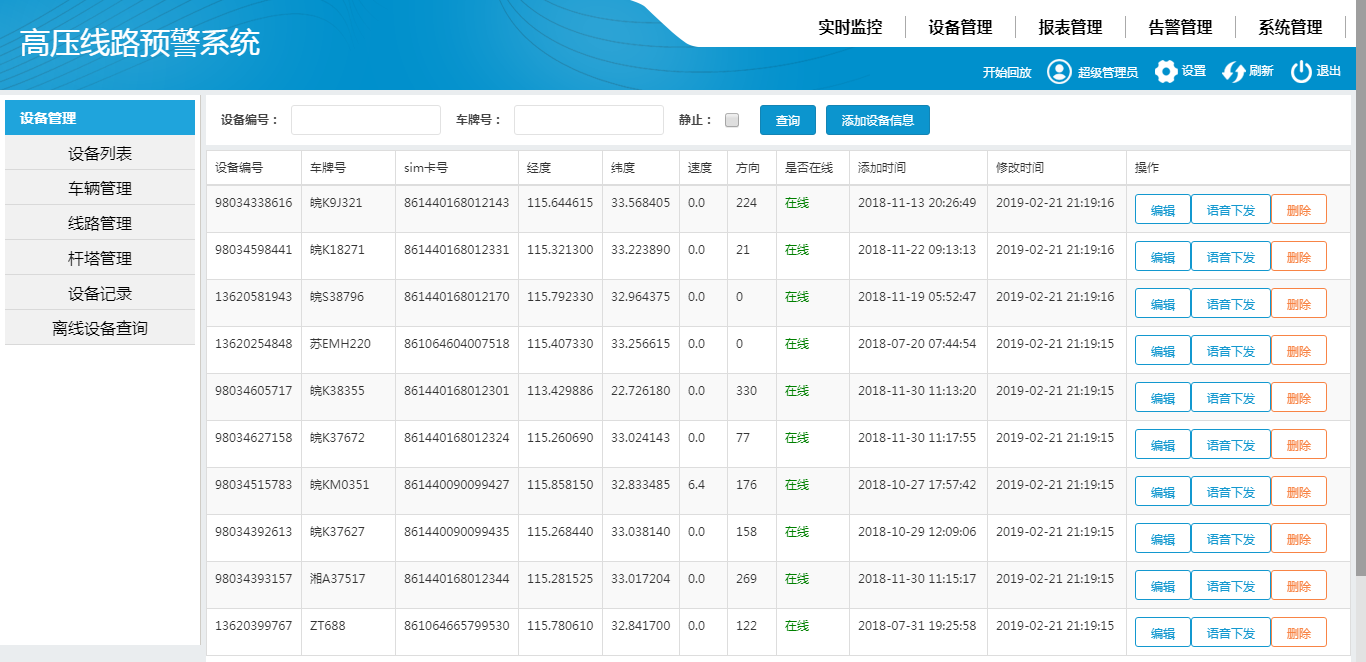Open settings via the gear icon
This screenshot has height=662, width=1366.
pos(1166,72)
